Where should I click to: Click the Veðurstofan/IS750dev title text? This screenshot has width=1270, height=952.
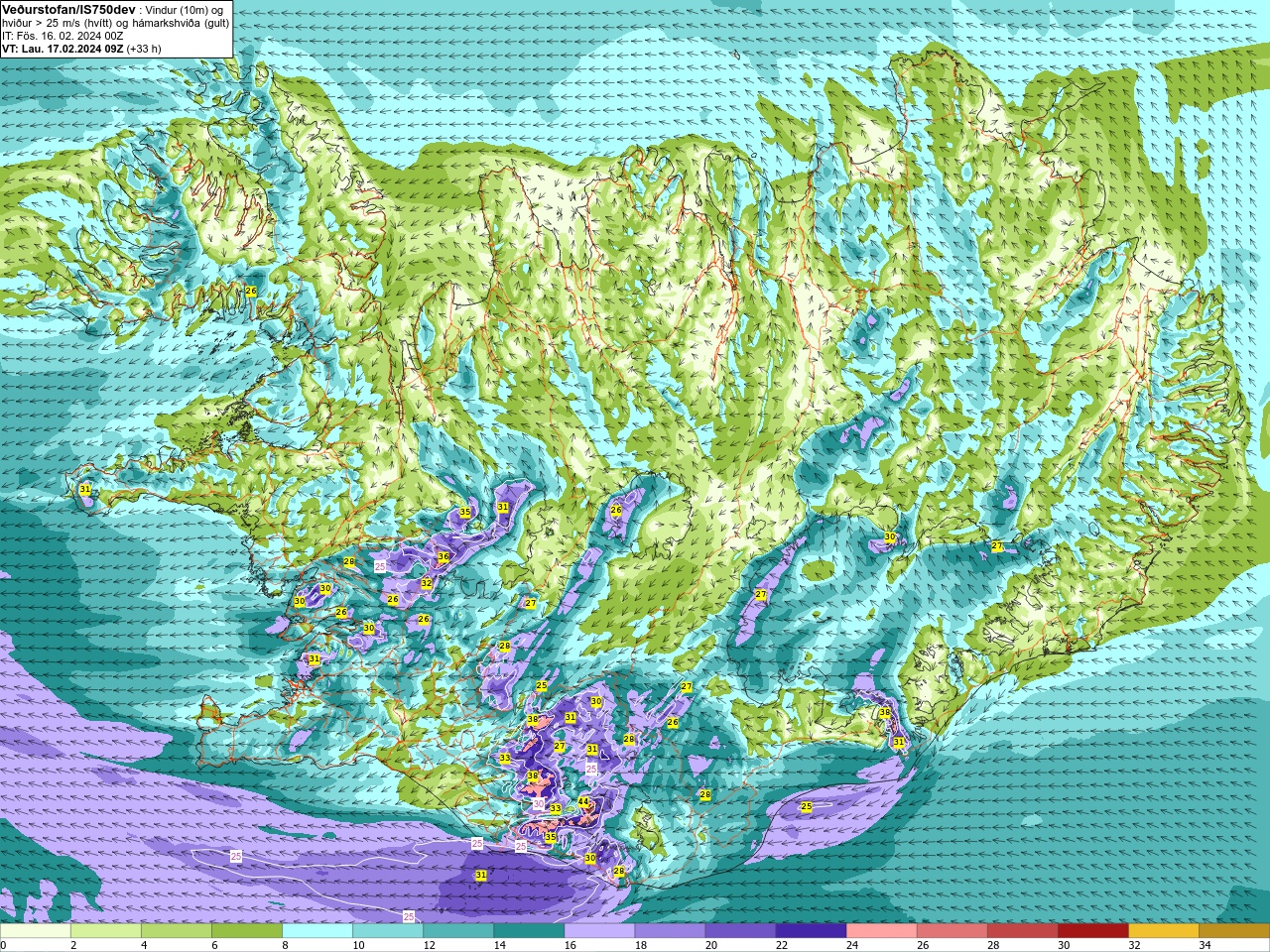coord(67,9)
